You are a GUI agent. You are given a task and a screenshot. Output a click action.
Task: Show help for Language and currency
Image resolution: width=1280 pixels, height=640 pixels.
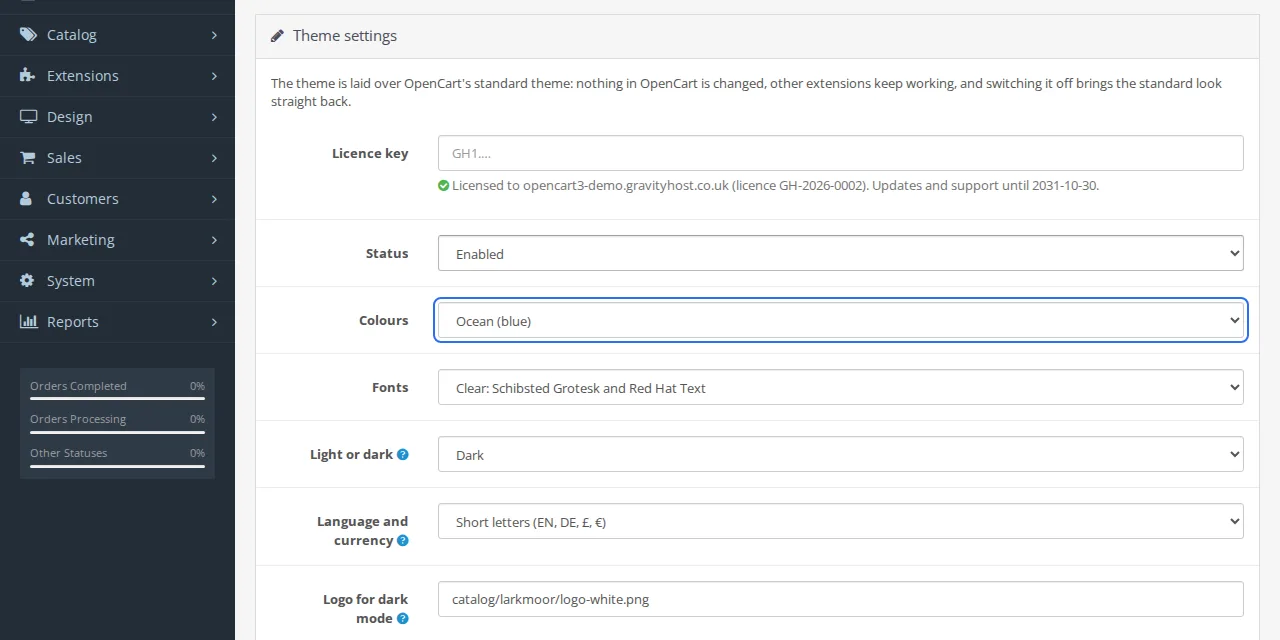403,541
